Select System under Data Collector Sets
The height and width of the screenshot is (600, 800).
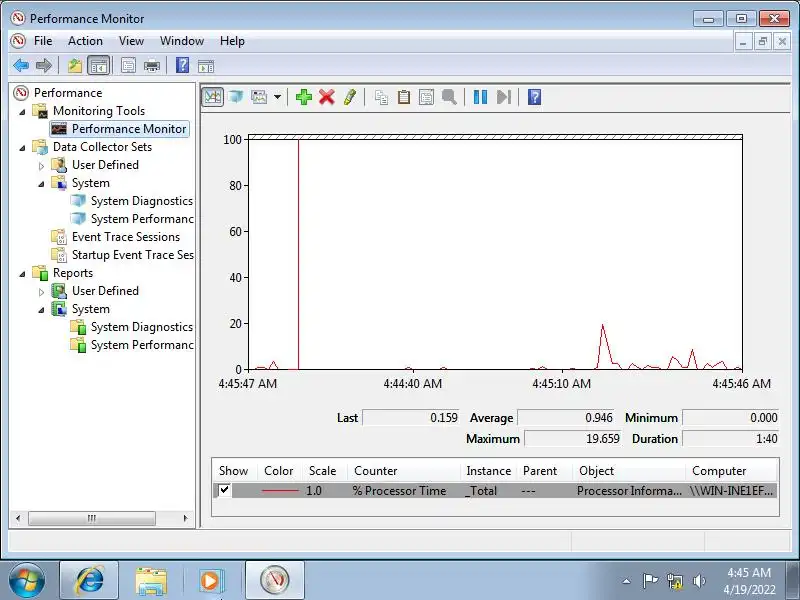pyautogui.click(x=90, y=183)
